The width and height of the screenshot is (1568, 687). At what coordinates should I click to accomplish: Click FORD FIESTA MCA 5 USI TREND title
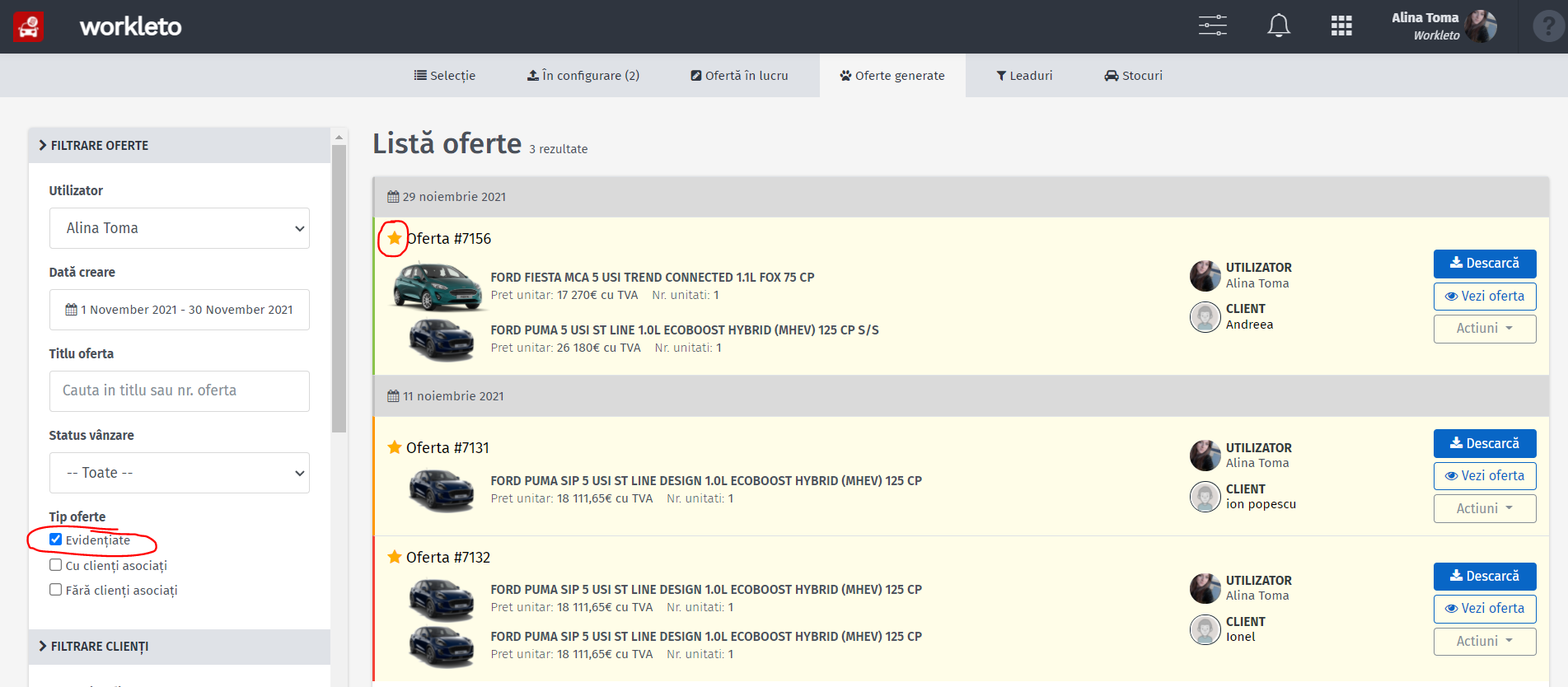point(653,278)
